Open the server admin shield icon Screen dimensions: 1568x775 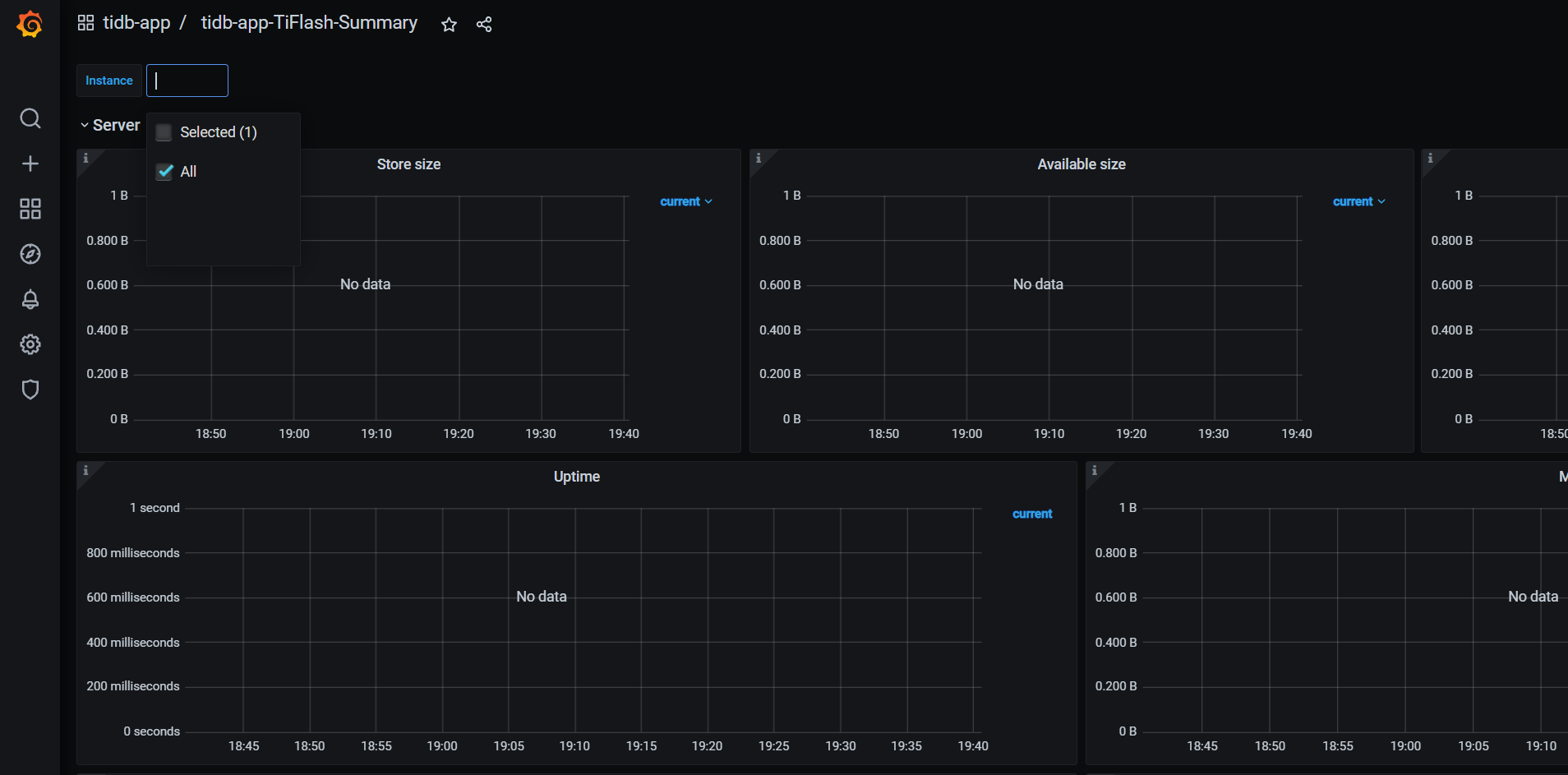[x=30, y=390]
